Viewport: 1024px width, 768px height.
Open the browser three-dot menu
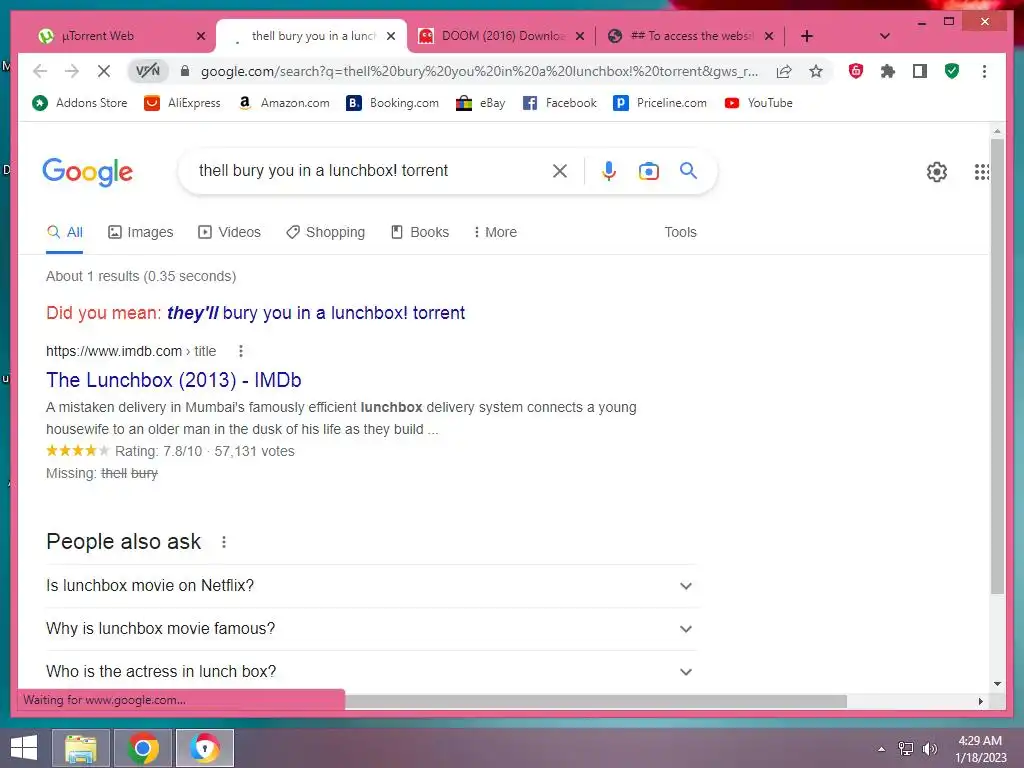click(984, 71)
